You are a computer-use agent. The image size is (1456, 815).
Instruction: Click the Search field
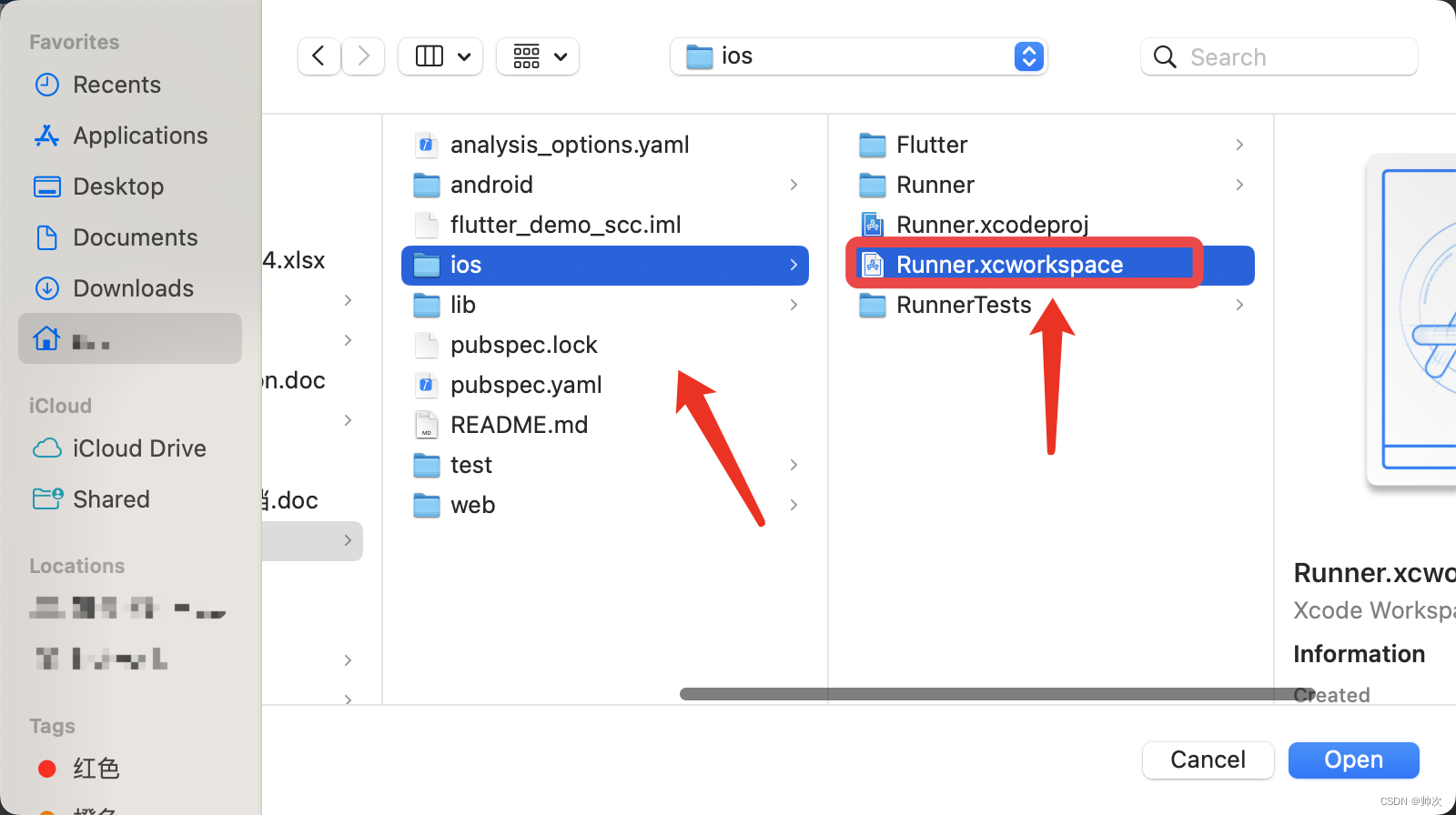click(x=1279, y=56)
